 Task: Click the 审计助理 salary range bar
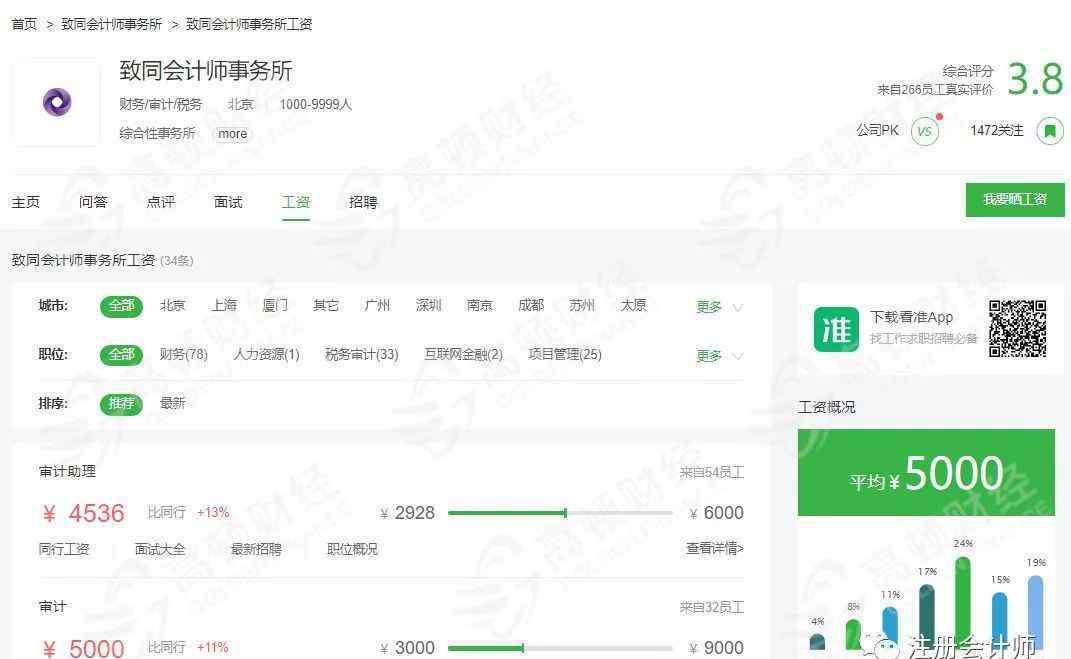point(561,513)
